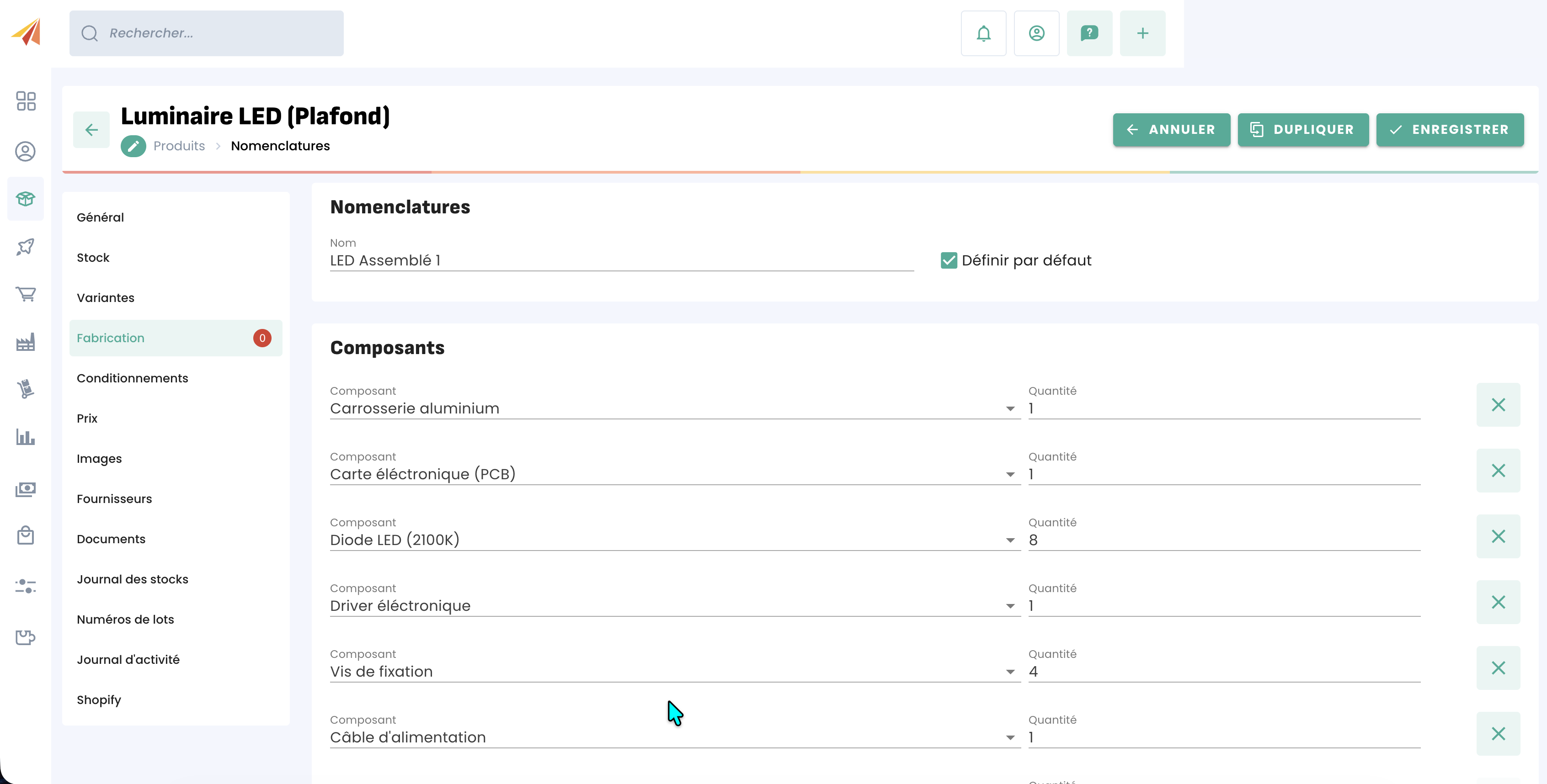This screenshot has width=1547, height=784.
Task: Open the dashboard grid icon in sidebar
Action: pyautogui.click(x=26, y=101)
